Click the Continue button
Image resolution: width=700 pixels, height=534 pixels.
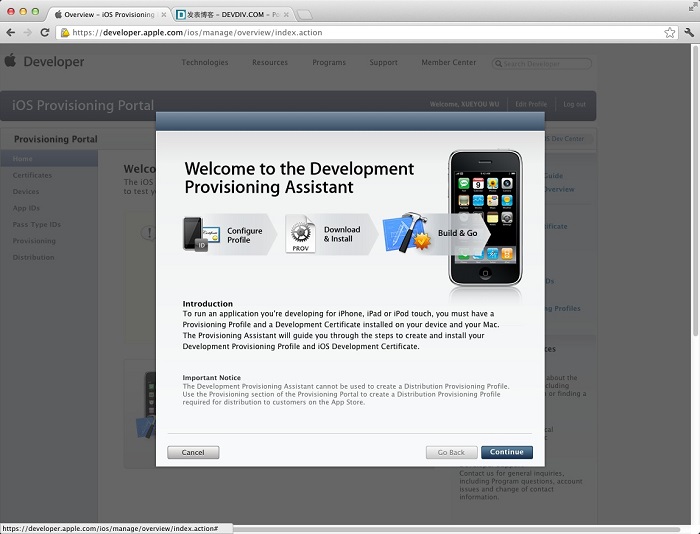coord(507,452)
